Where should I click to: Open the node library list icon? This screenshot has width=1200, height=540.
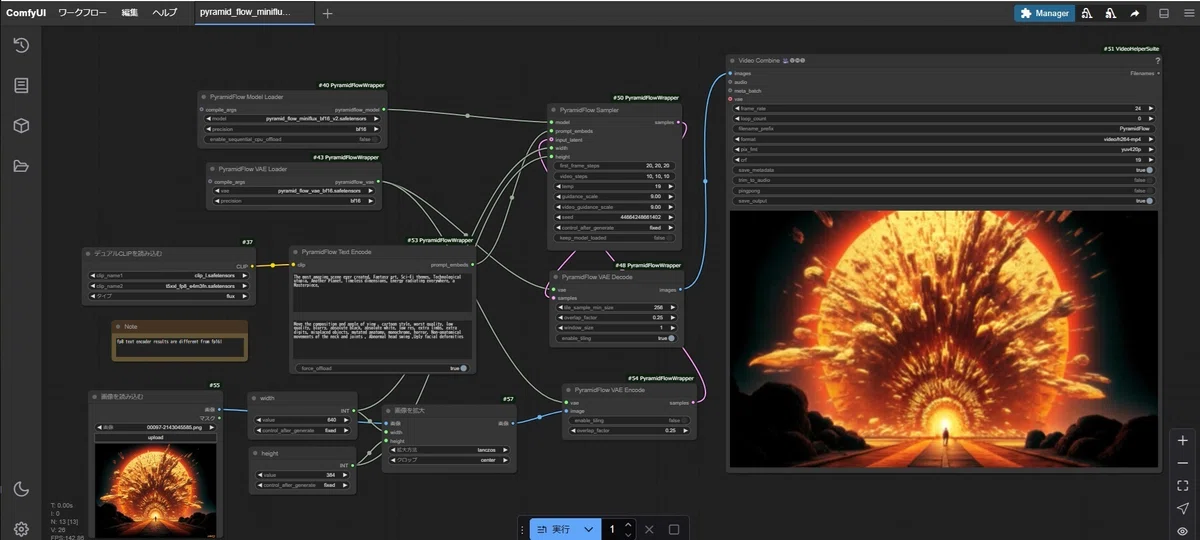pyautogui.click(x=21, y=85)
